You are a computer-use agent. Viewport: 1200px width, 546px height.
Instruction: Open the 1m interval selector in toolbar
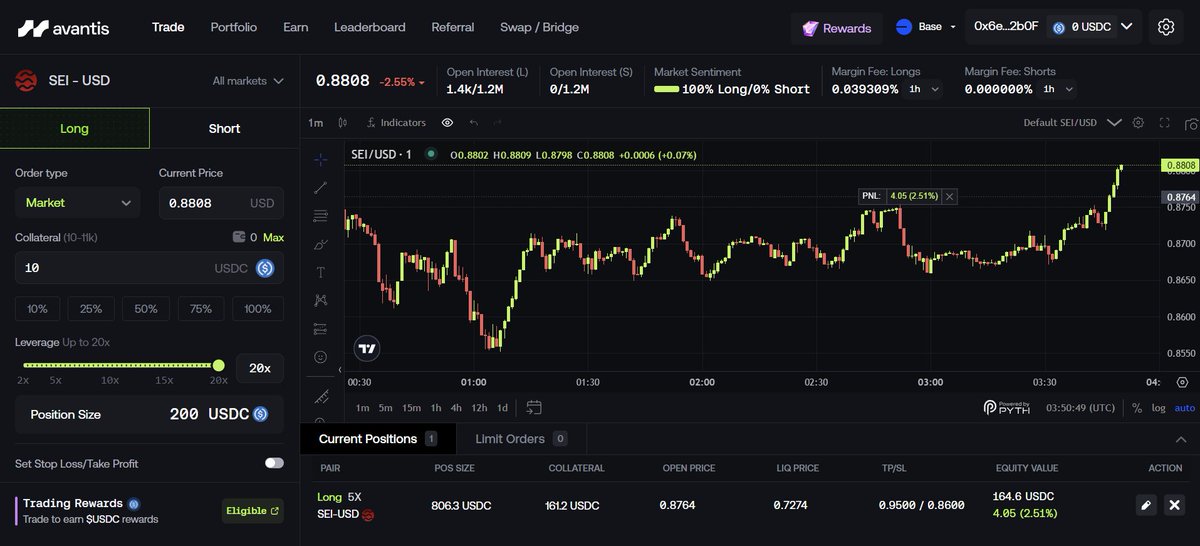[316, 122]
